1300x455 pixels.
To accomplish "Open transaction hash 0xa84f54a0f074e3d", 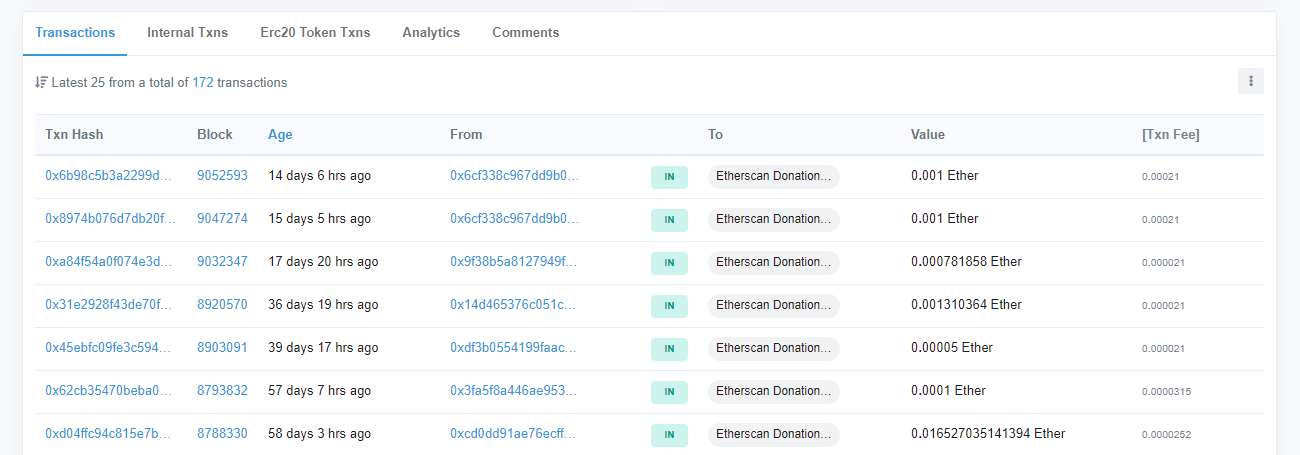I will (x=110, y=262).
